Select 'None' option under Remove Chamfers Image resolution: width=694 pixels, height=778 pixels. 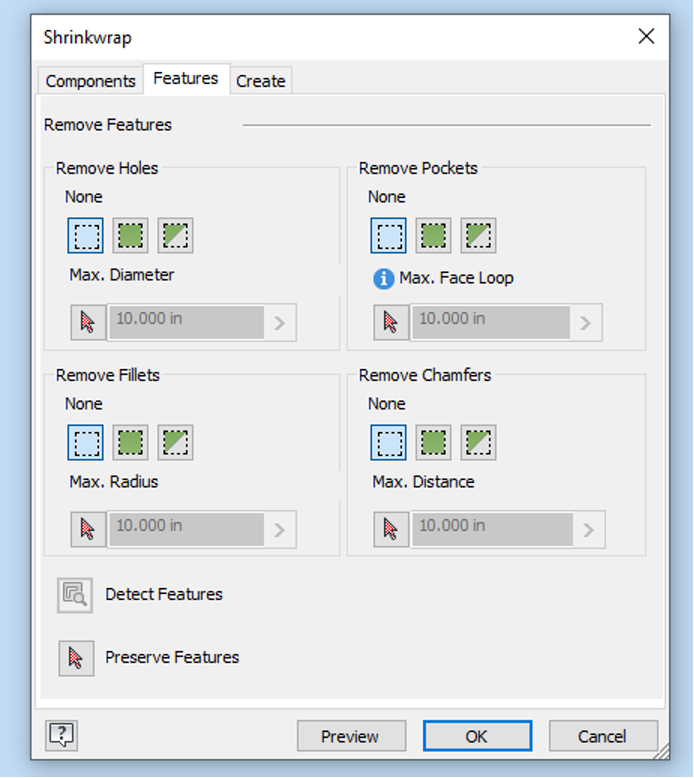388,442
